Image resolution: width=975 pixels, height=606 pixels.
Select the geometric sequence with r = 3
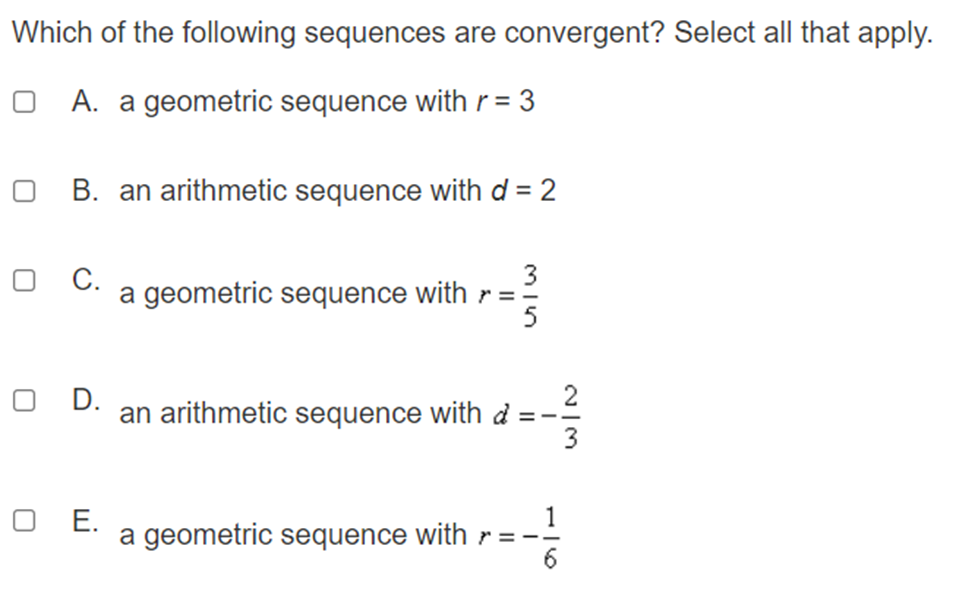point(24,99)
